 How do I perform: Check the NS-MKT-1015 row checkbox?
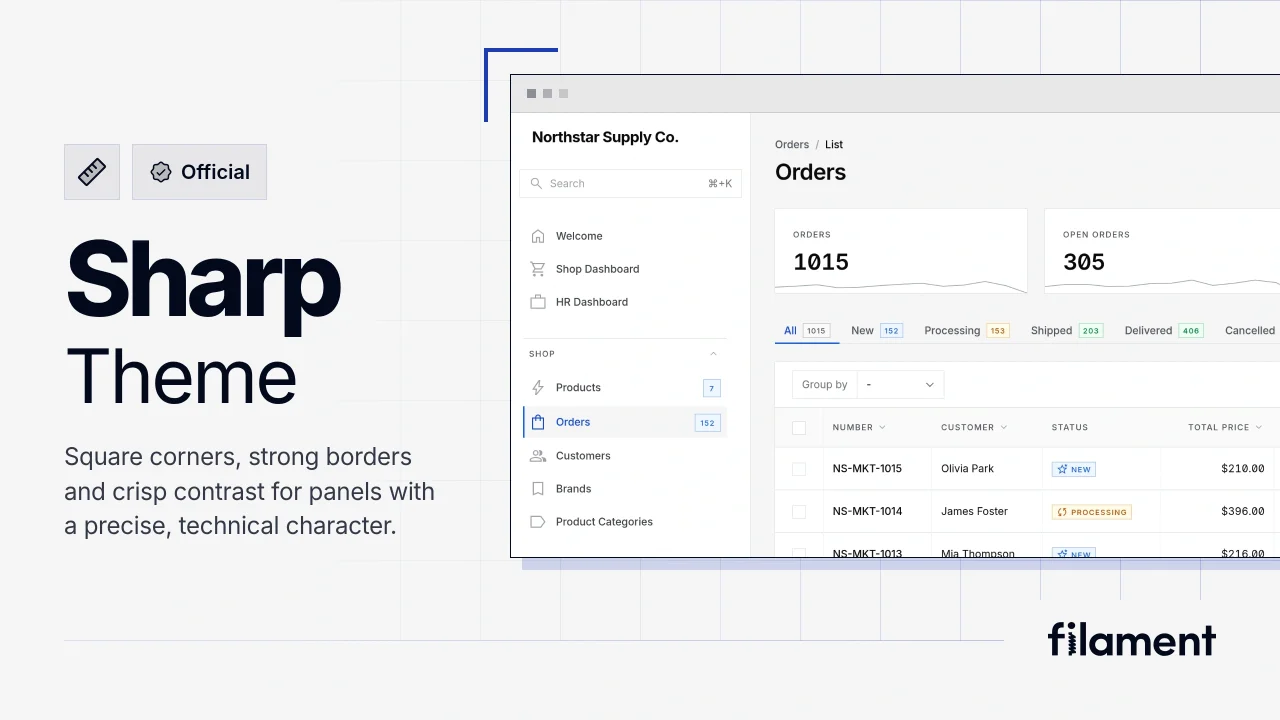click(x=799, y=469)
